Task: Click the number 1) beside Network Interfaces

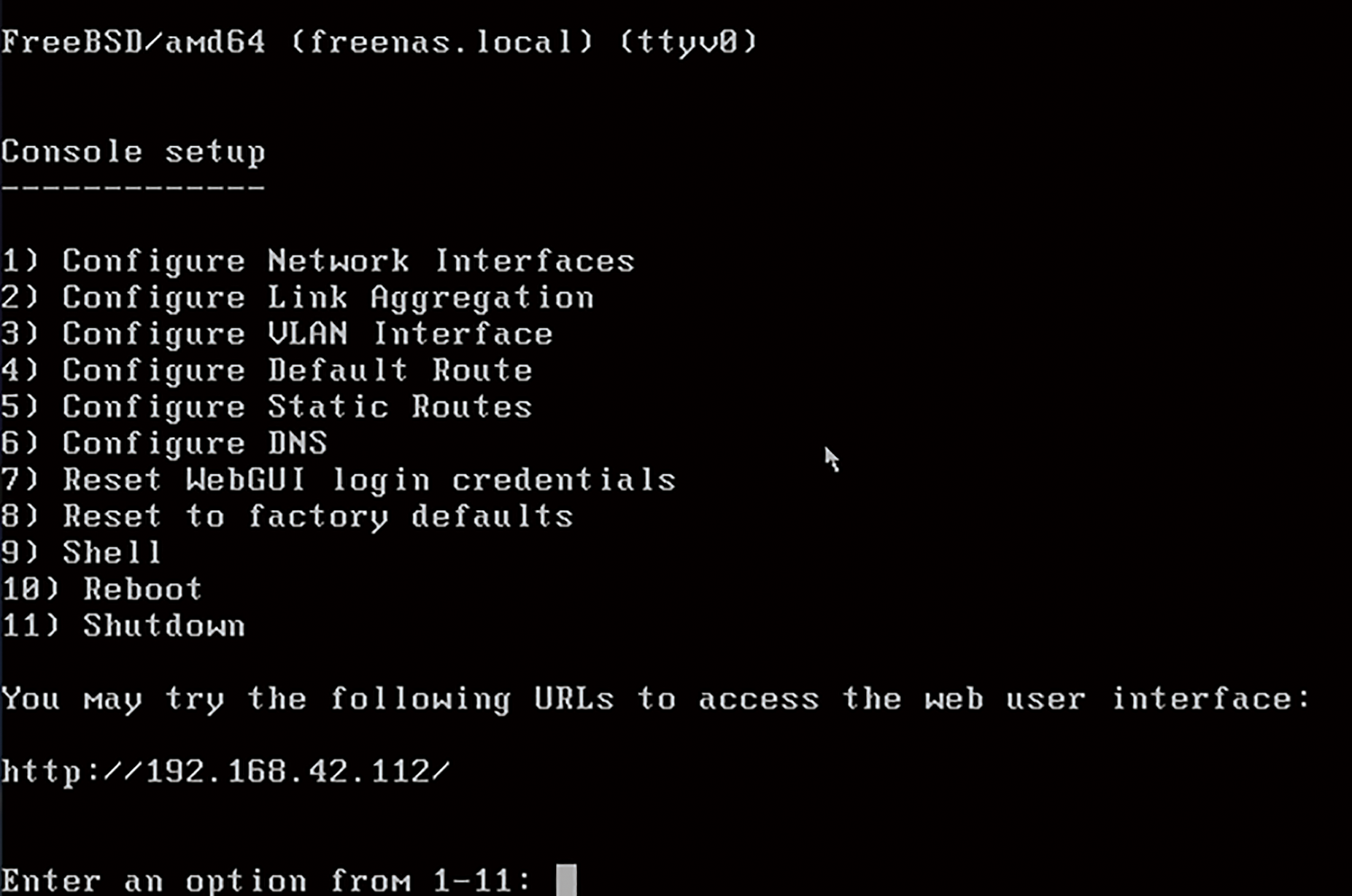Action: click(x=20, y=261)
